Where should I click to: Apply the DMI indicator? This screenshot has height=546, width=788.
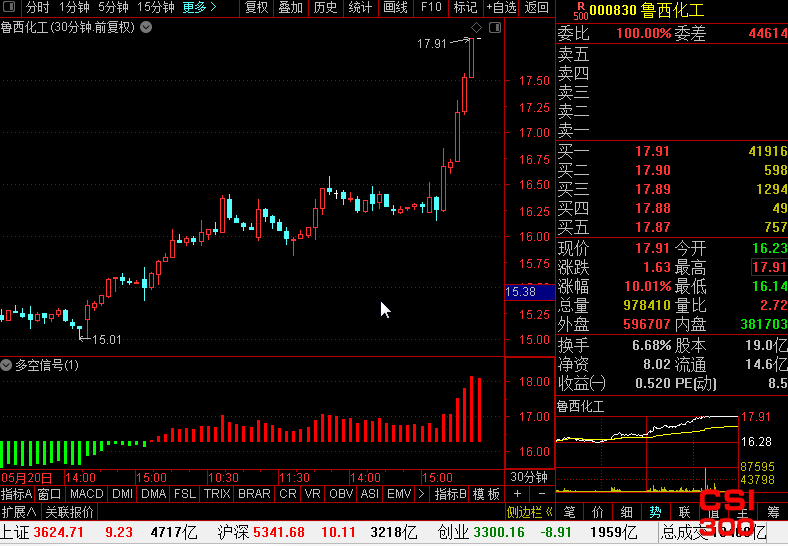point(123,494)
